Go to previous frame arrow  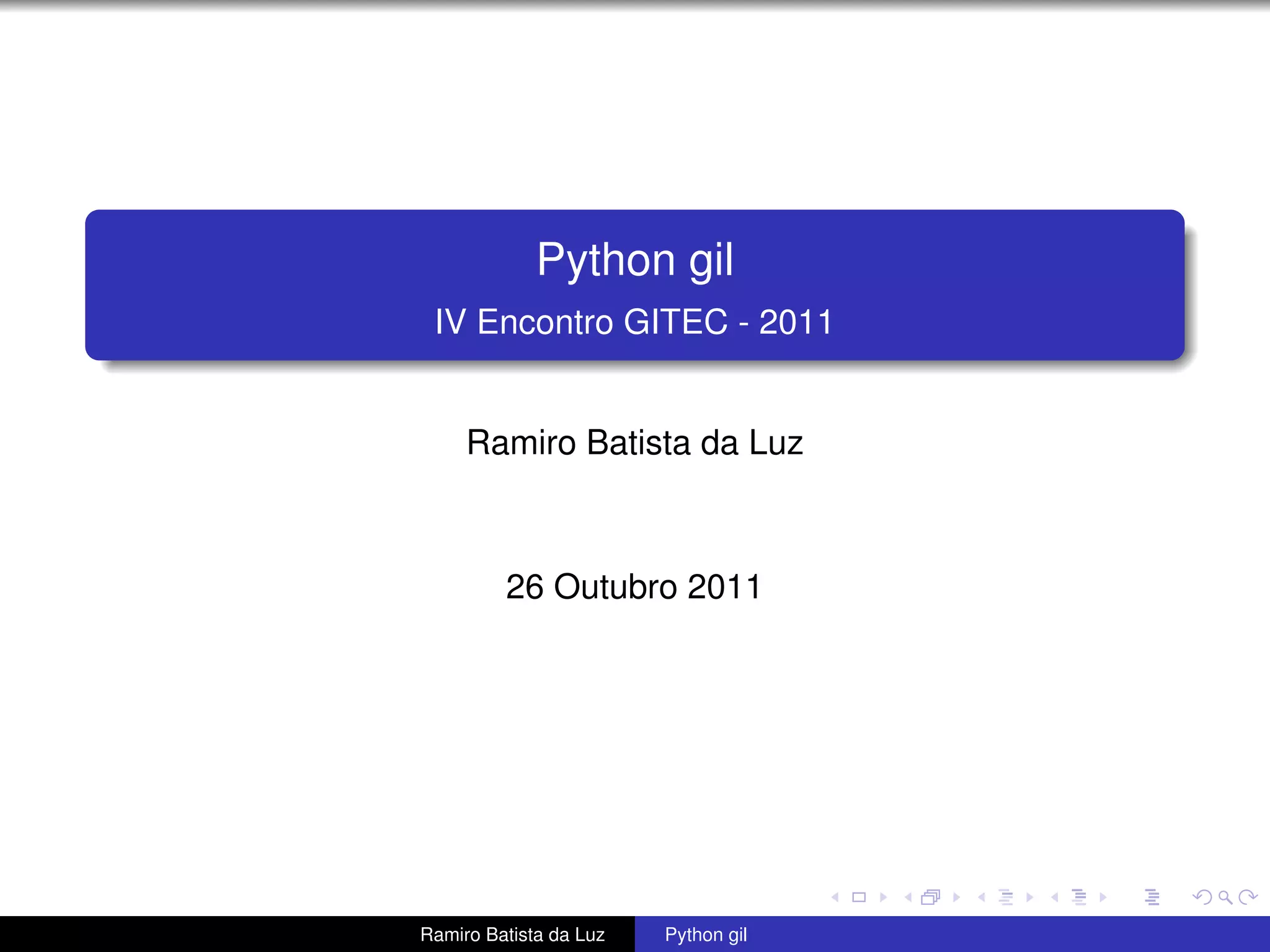click(908, 897)
